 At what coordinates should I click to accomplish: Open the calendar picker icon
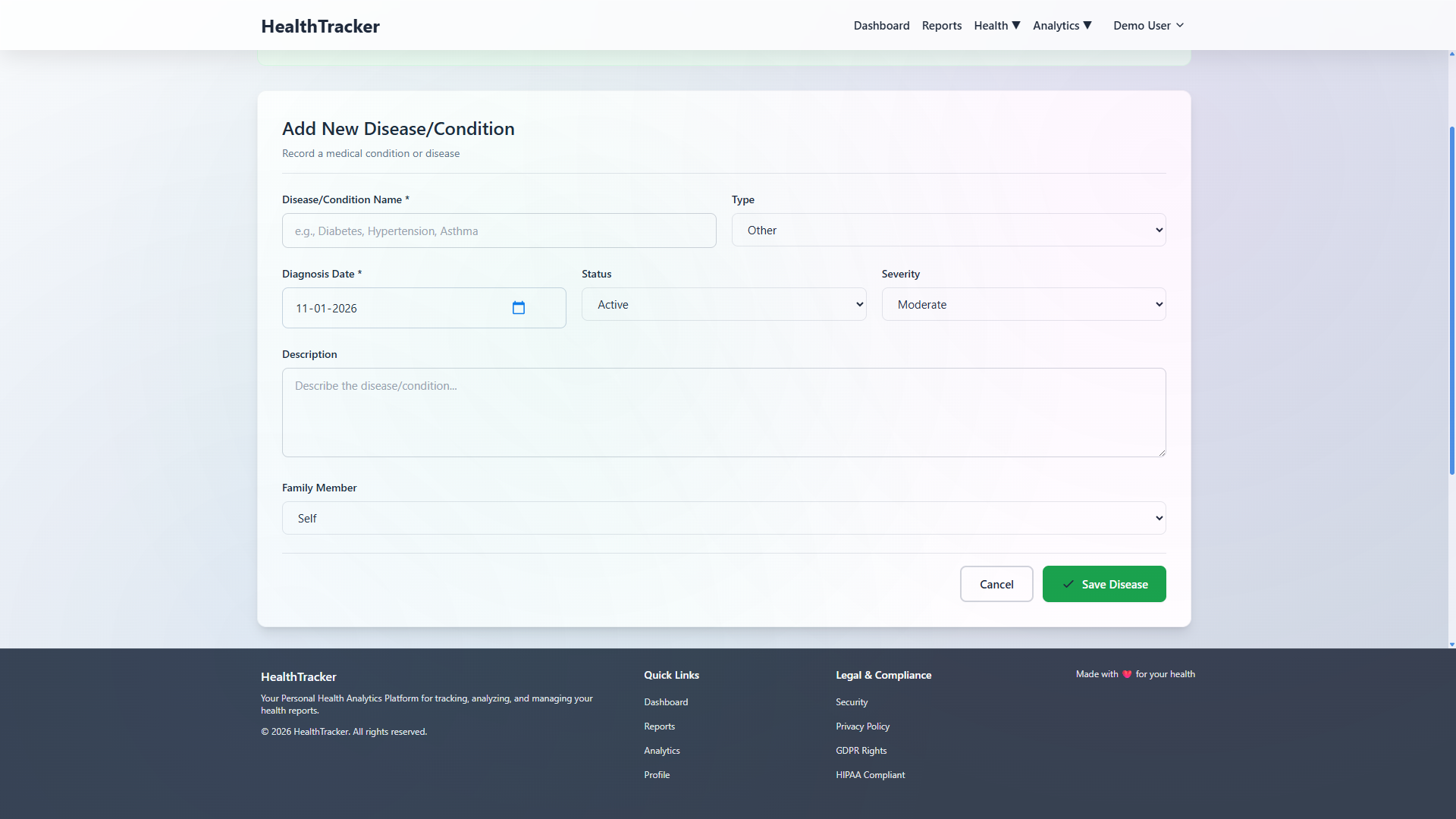519,308
